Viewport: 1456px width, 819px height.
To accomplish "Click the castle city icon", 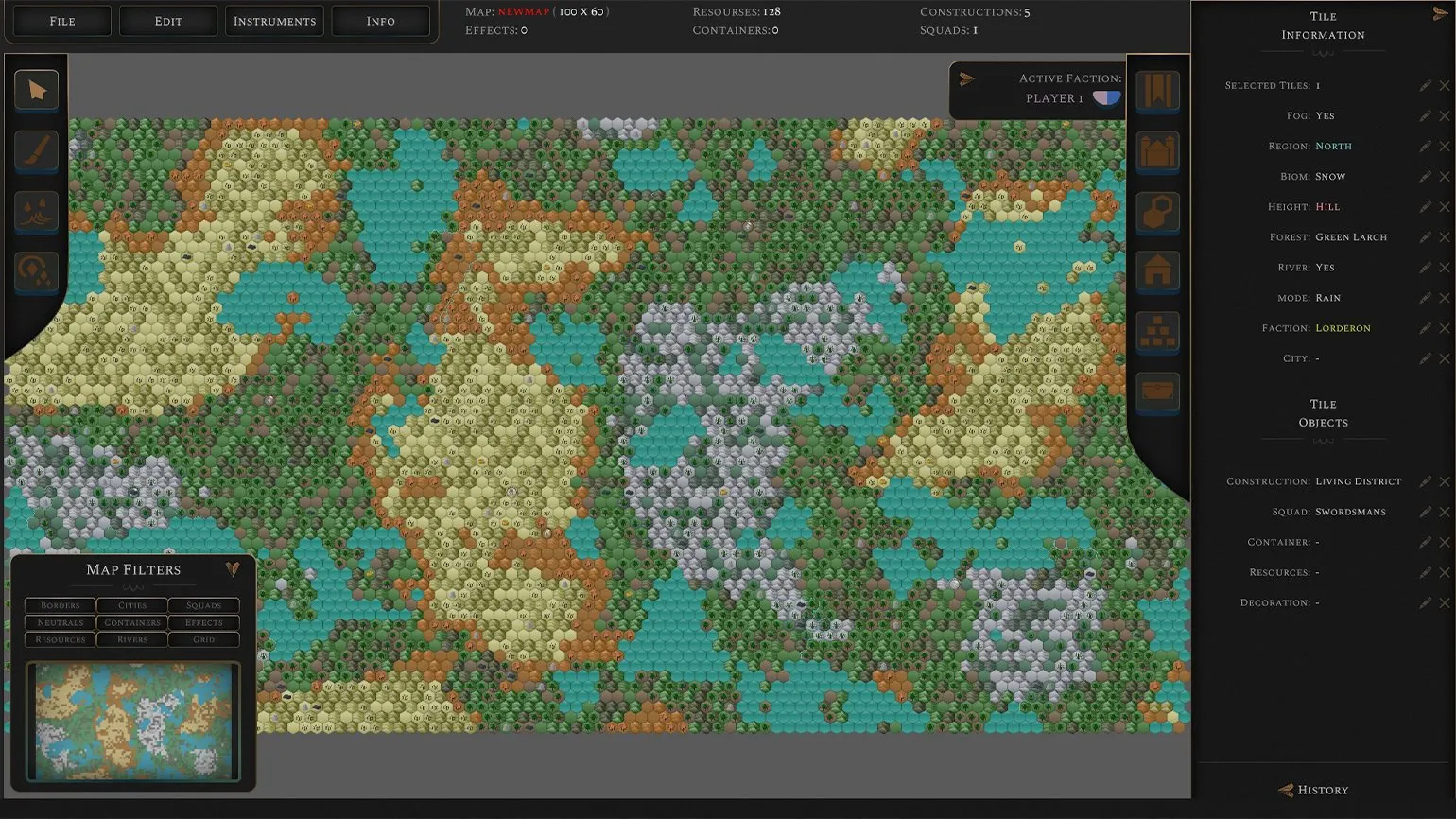I will 1157,151.
